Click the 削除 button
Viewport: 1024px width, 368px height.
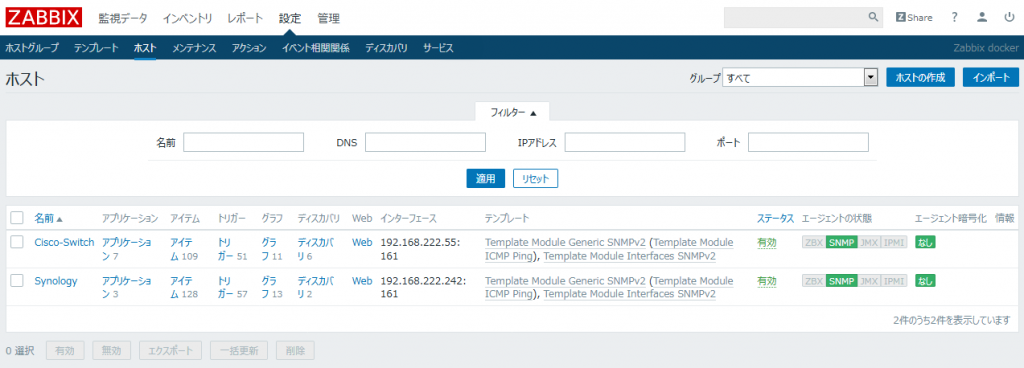pos(295,350)
